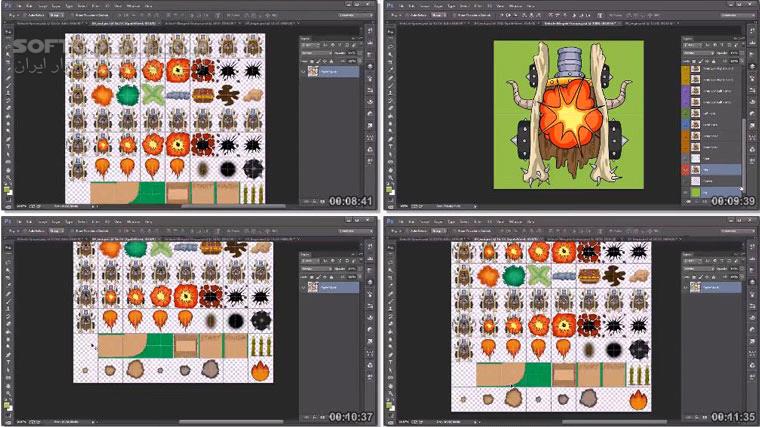Select the Move tool in the 00:09:39 window

point(391,32)
